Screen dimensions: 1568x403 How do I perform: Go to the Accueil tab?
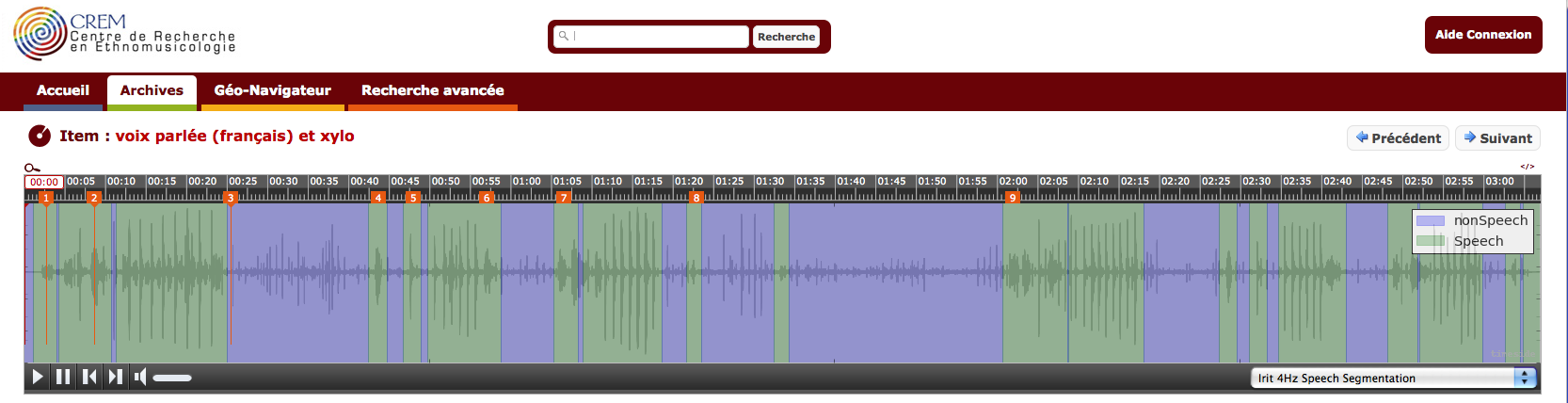[x=63, y=90]
